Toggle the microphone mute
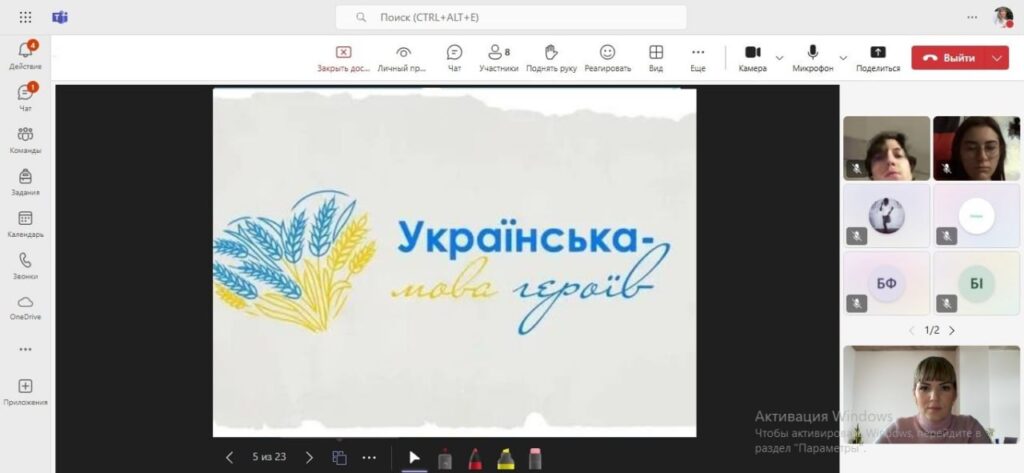 coord(813,57)
